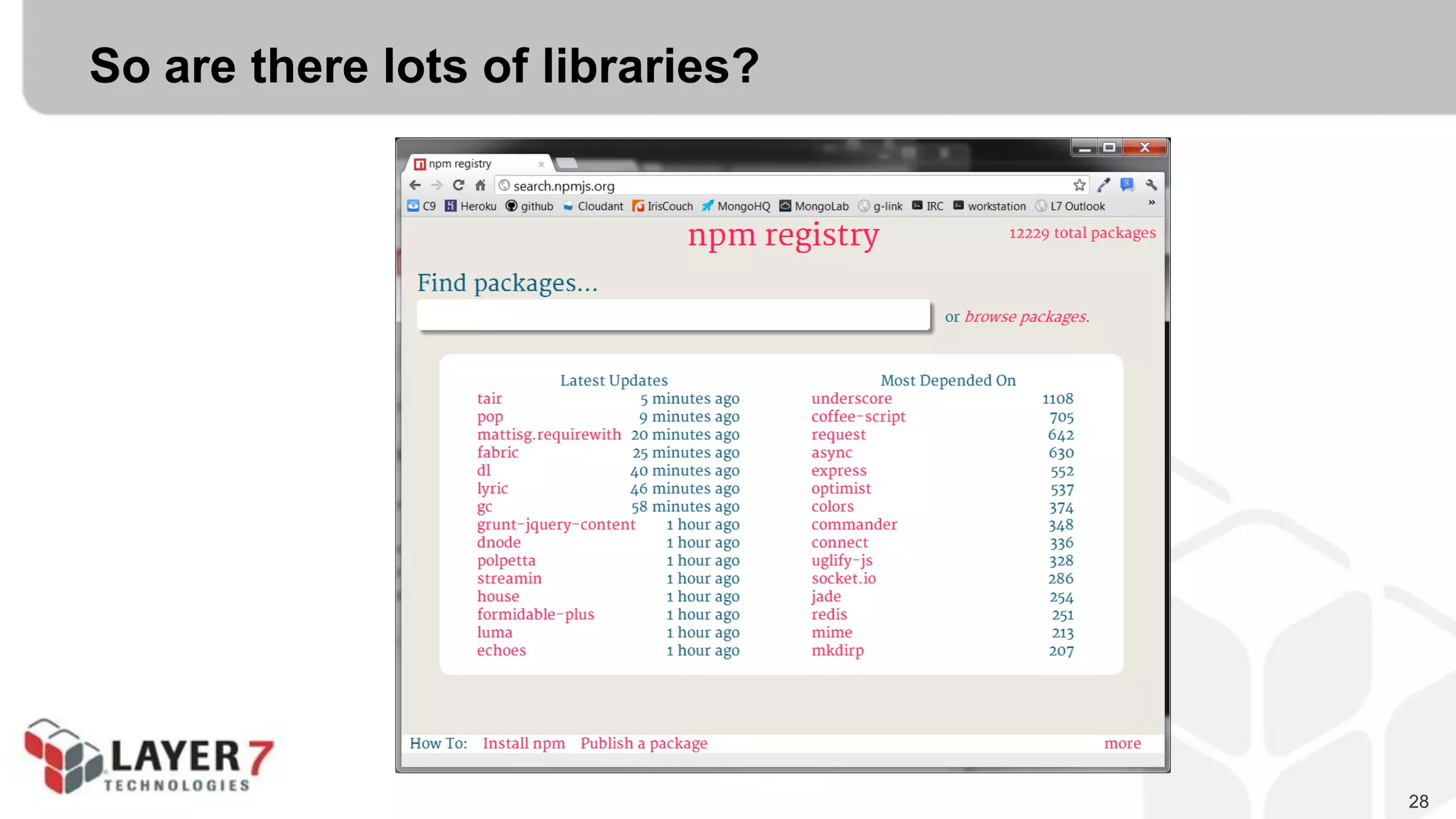Go back with the browser back arrow
This screenshot has width=1456, height=819.
415,186
